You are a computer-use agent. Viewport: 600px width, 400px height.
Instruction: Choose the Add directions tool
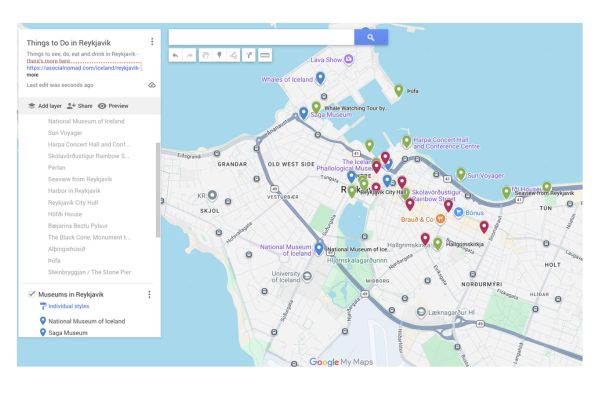click(x=249, y=56)
